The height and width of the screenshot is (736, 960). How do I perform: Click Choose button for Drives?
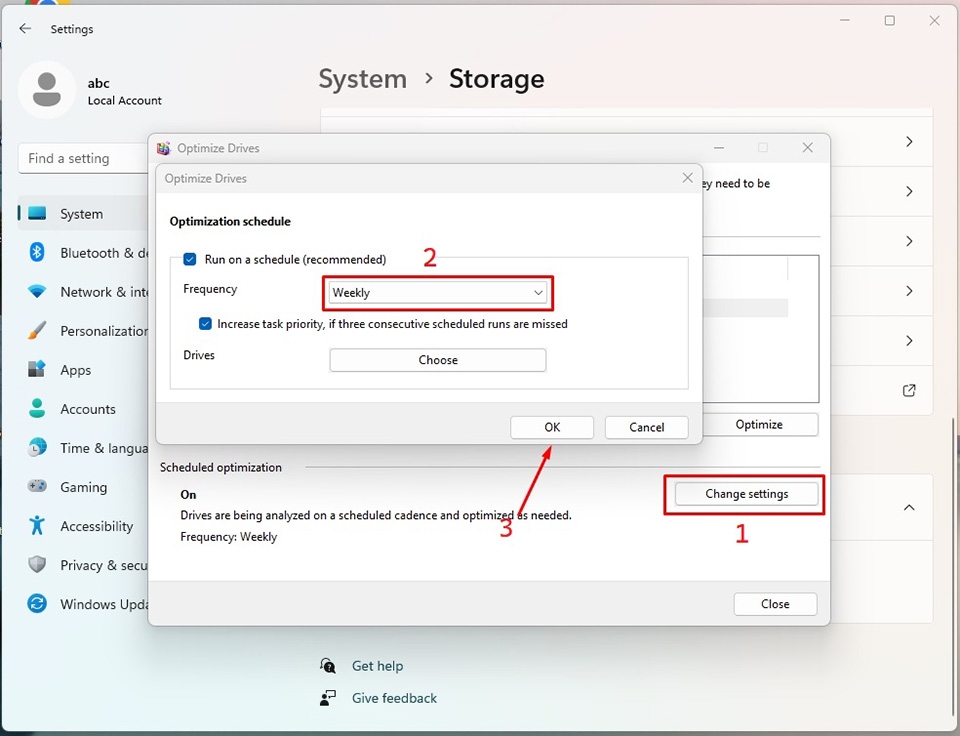(x=438, y=360)
